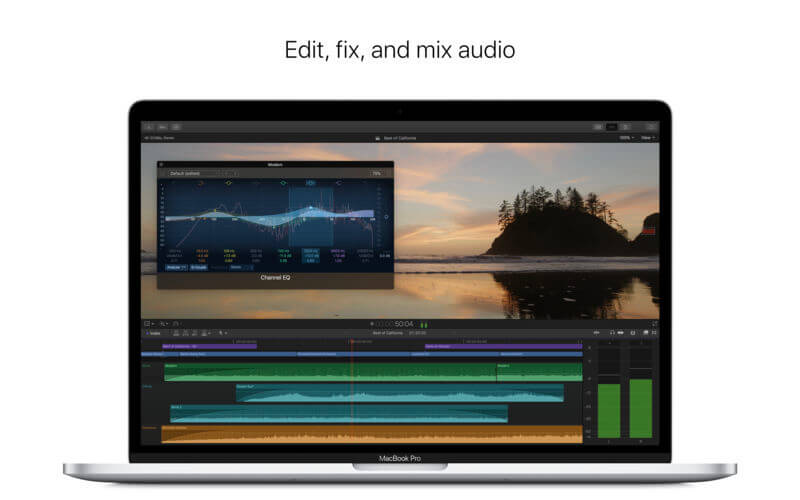The width and height of the screenshot is (800, 500).
Task: Open the View options dropdown above viewer
Action: [647, 138]
